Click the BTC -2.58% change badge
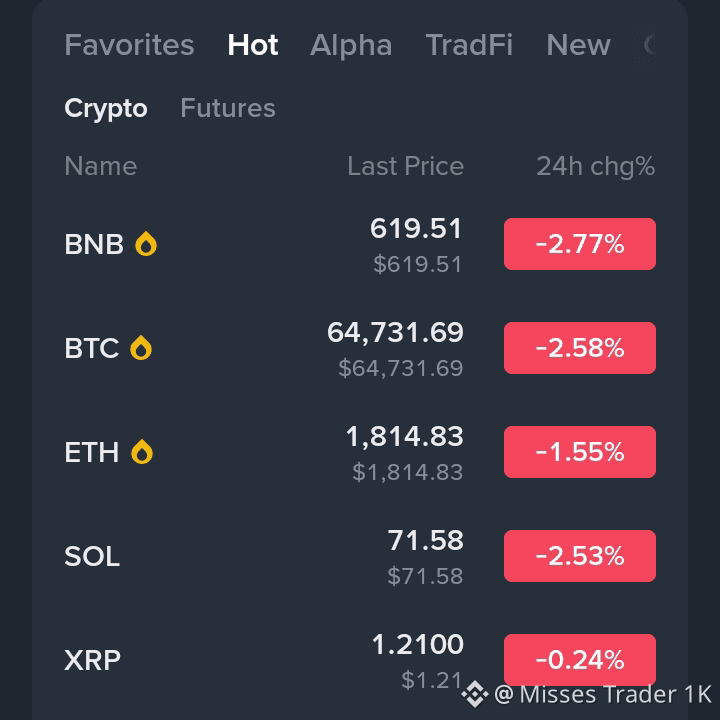This screenshot has width=720, height=720. 579,348
